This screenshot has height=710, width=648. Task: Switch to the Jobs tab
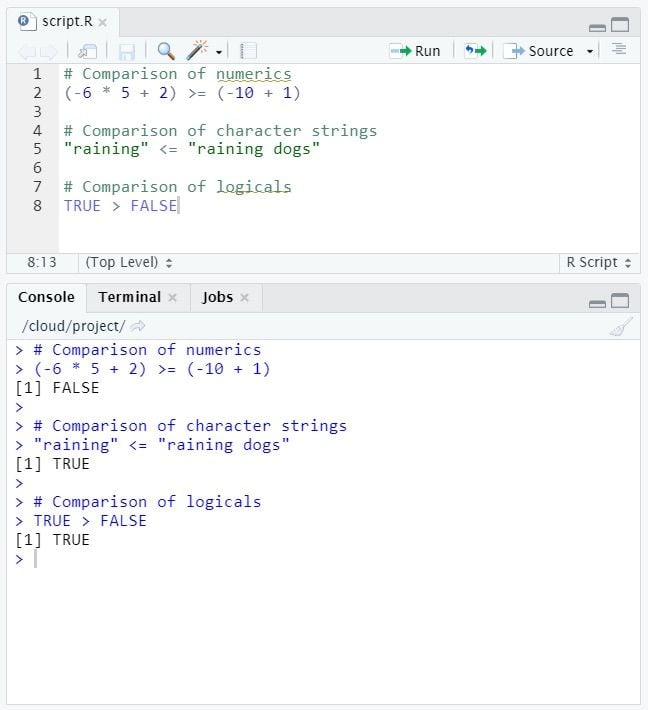pos(217,297)
